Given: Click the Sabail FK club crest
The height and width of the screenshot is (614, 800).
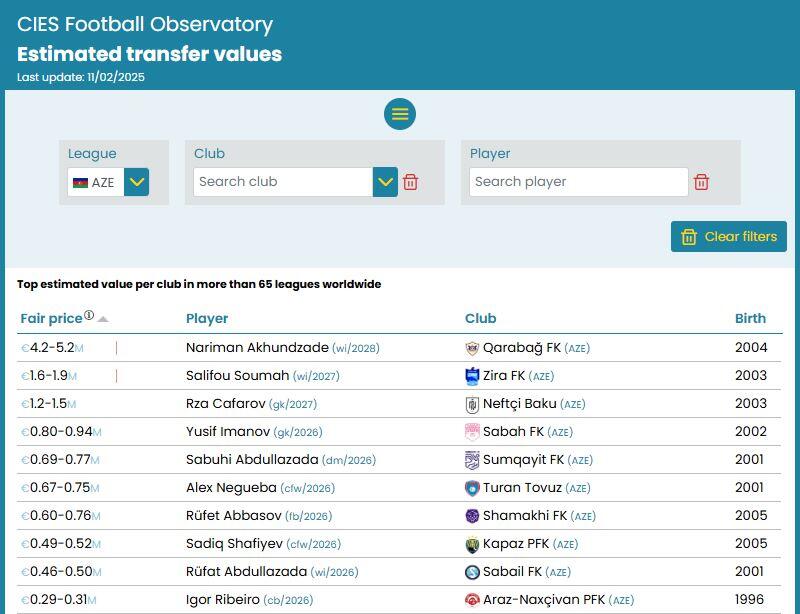Looking at the screenshot, I should coord(472,572).
